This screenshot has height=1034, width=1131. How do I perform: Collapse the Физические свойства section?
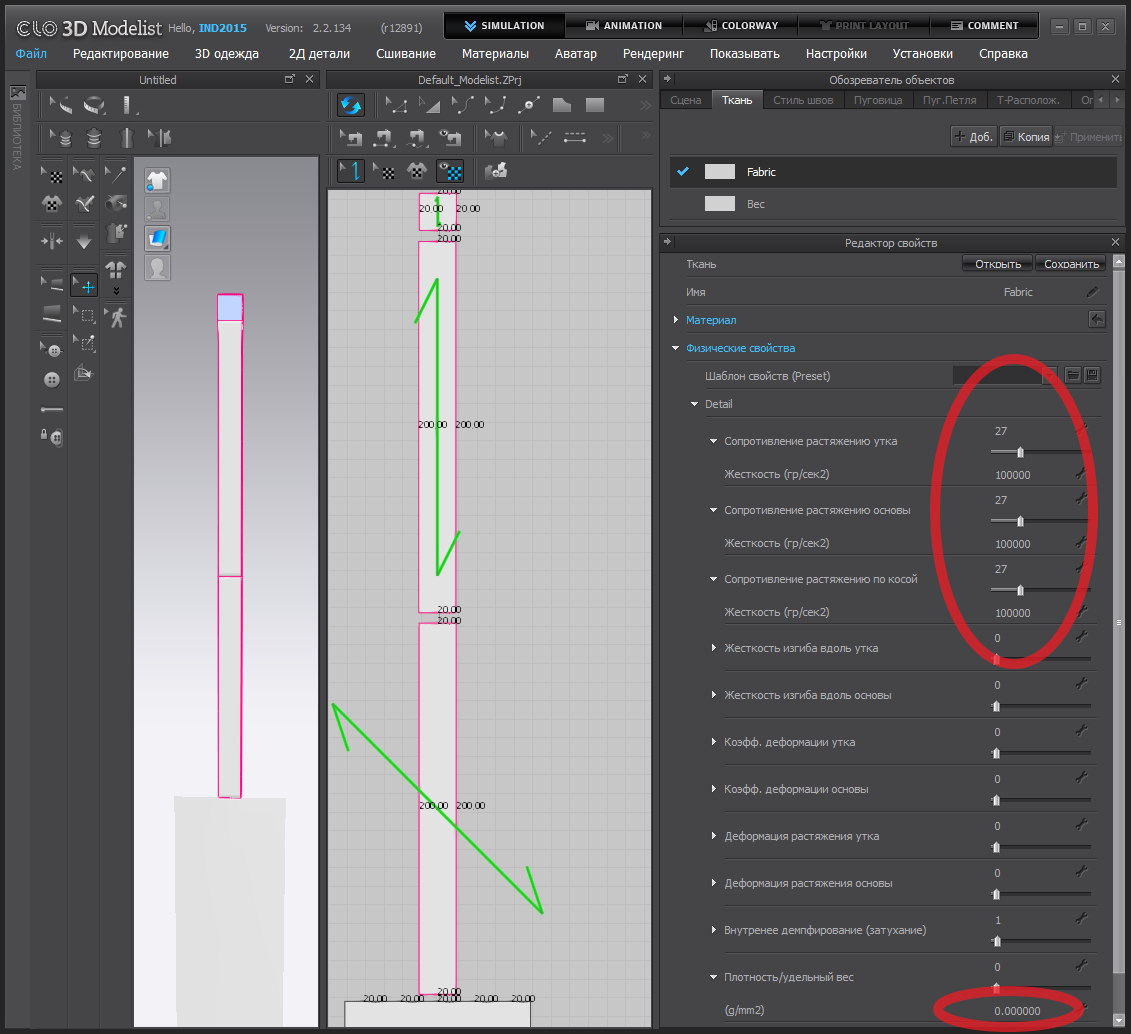tap(677, 348)
